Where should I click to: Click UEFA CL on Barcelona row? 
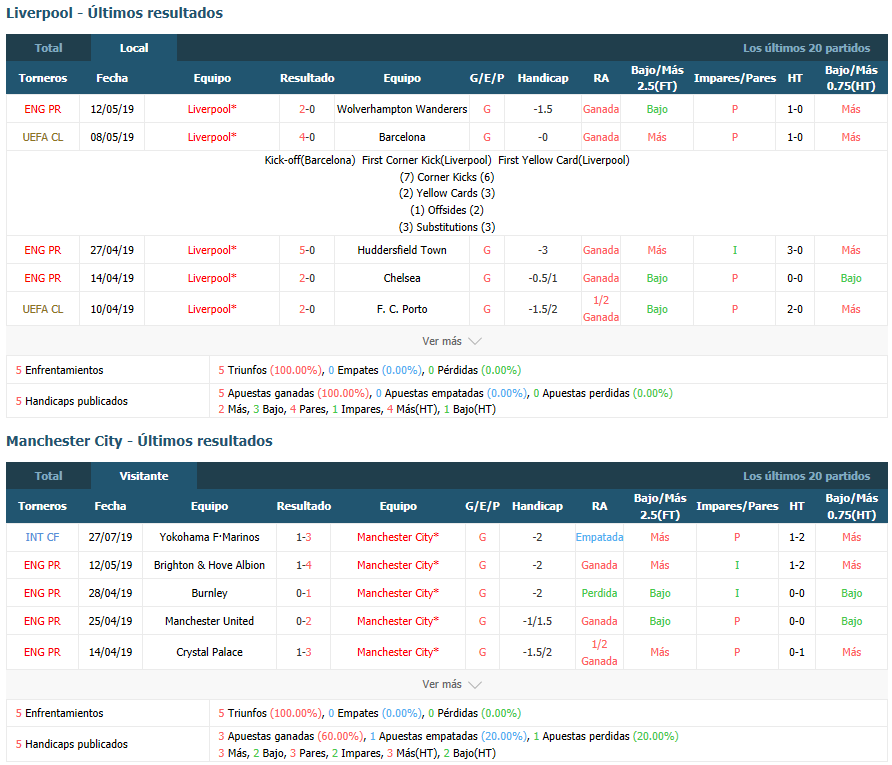pyautogui.click(x=43, y=137)
